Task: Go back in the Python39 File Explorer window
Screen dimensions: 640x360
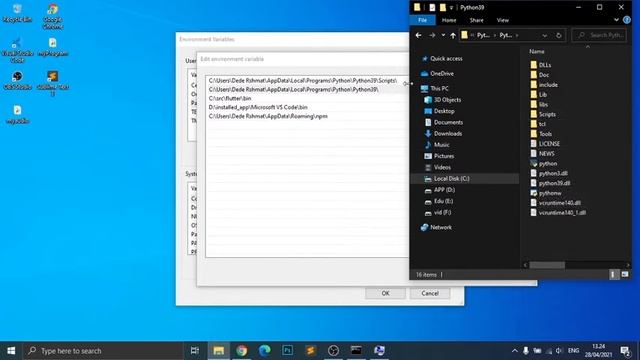Action: (418, 36)
